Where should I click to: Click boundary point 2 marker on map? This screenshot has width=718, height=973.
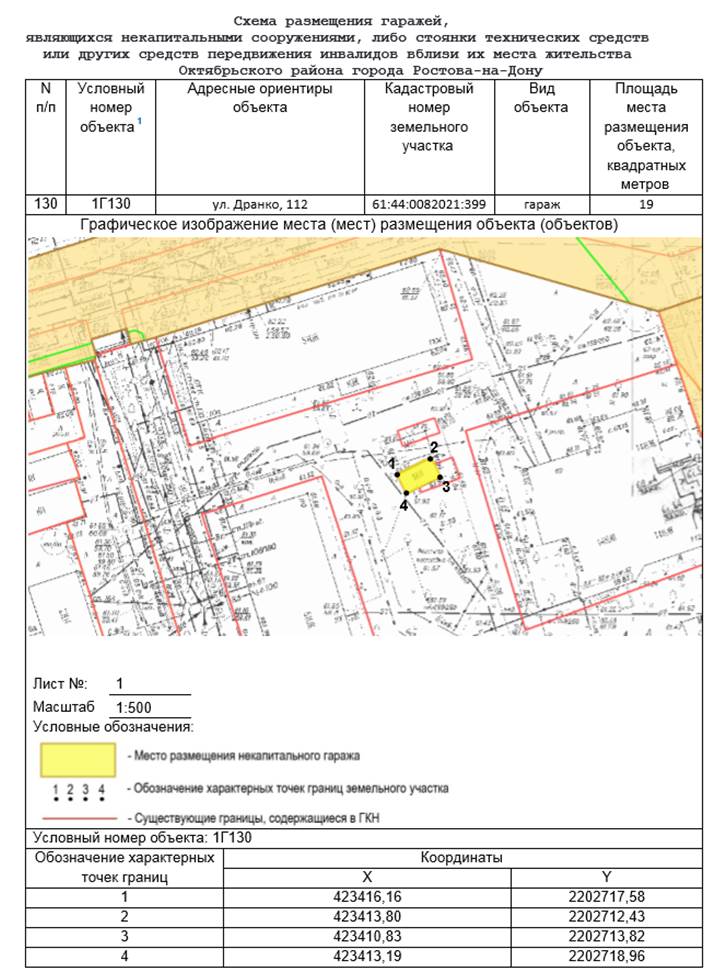(x=431, y=459)
